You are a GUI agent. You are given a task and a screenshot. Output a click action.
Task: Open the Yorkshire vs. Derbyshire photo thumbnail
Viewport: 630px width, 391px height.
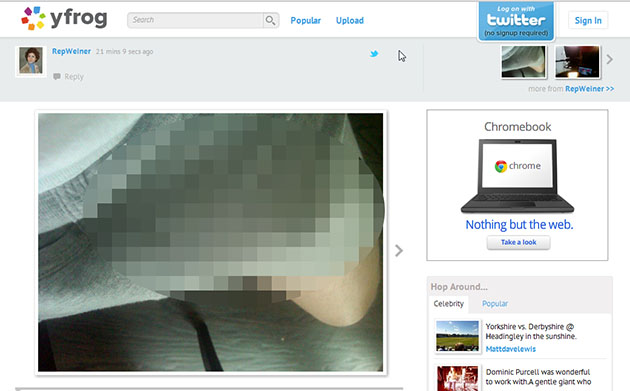click(457, 336)
